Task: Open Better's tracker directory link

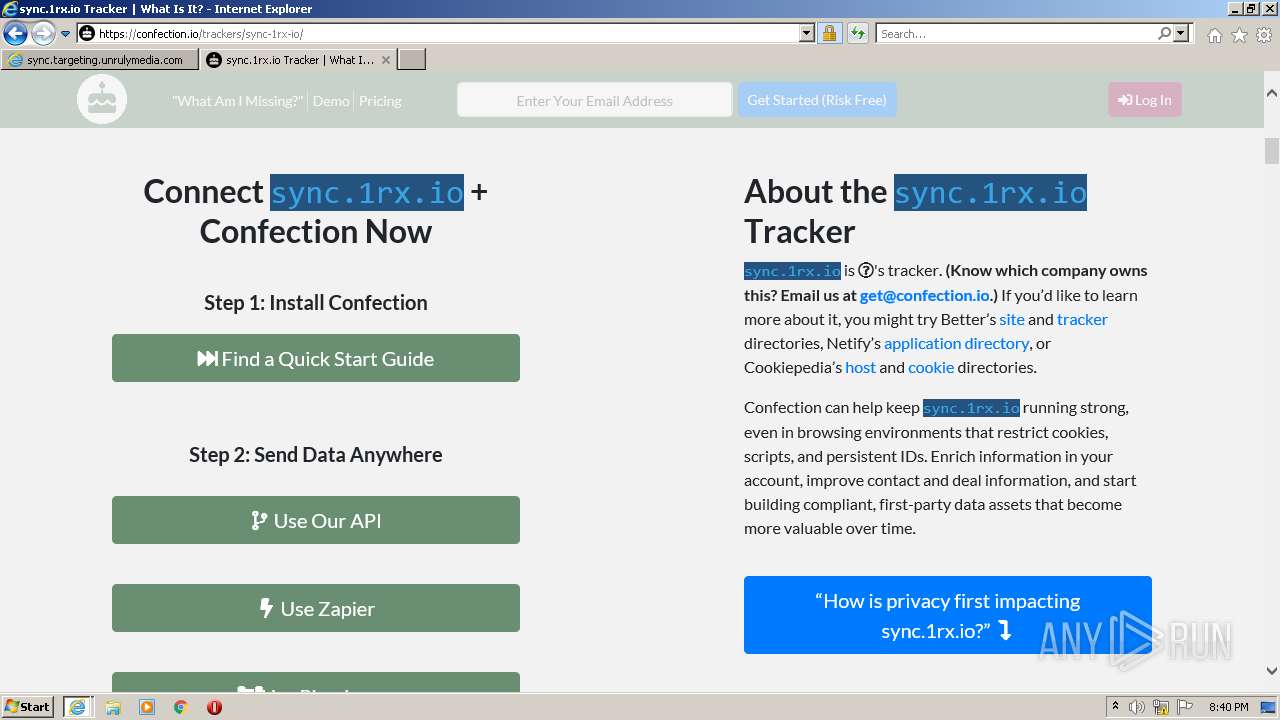Action: 1082,319
